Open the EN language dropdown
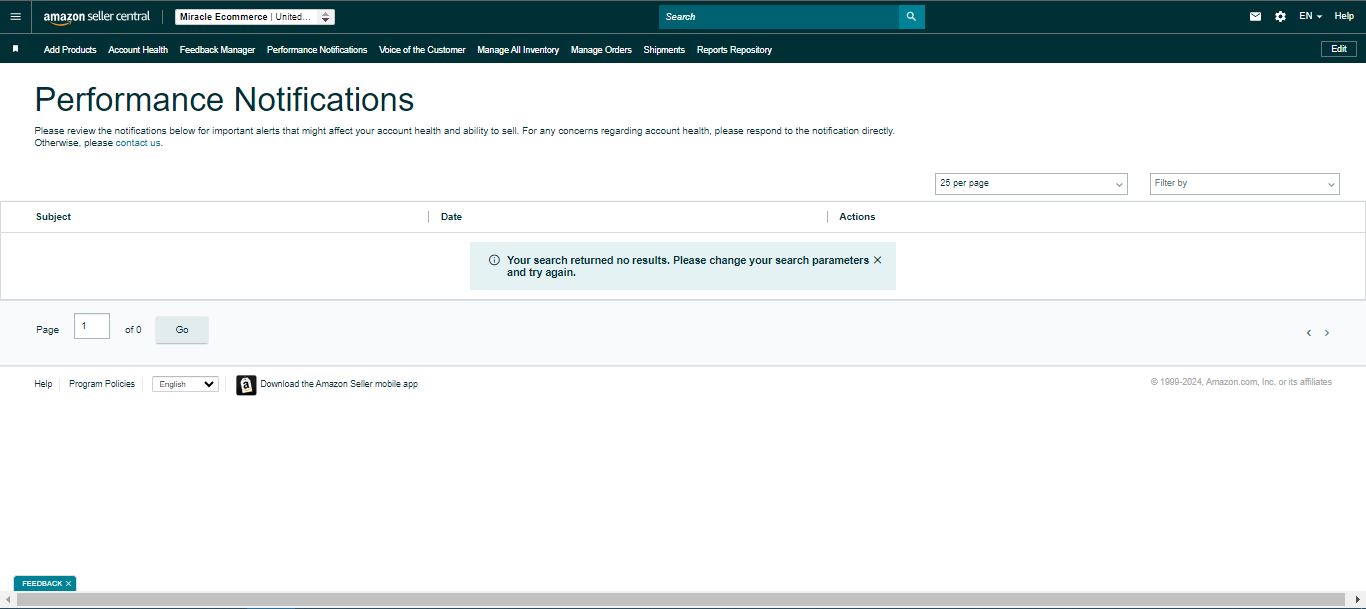The image size is (1366, 609). point(1310,17)
